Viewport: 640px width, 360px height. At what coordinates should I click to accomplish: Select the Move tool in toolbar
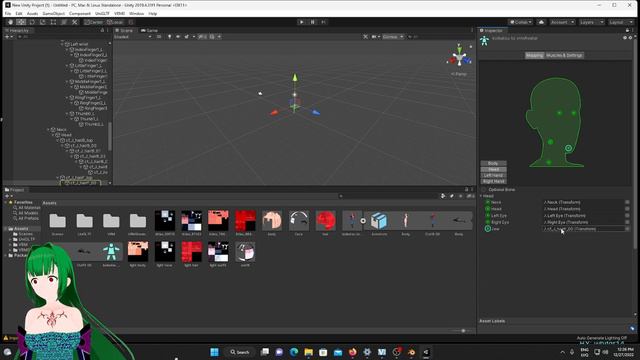[x=21, y=22]
